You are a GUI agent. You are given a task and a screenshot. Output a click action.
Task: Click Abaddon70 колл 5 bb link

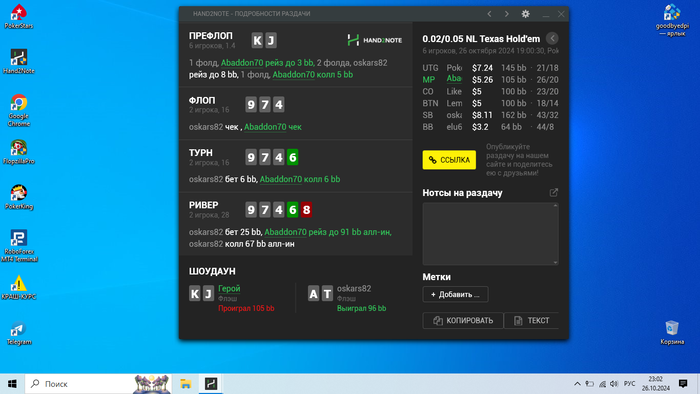[x=312, y=75]
